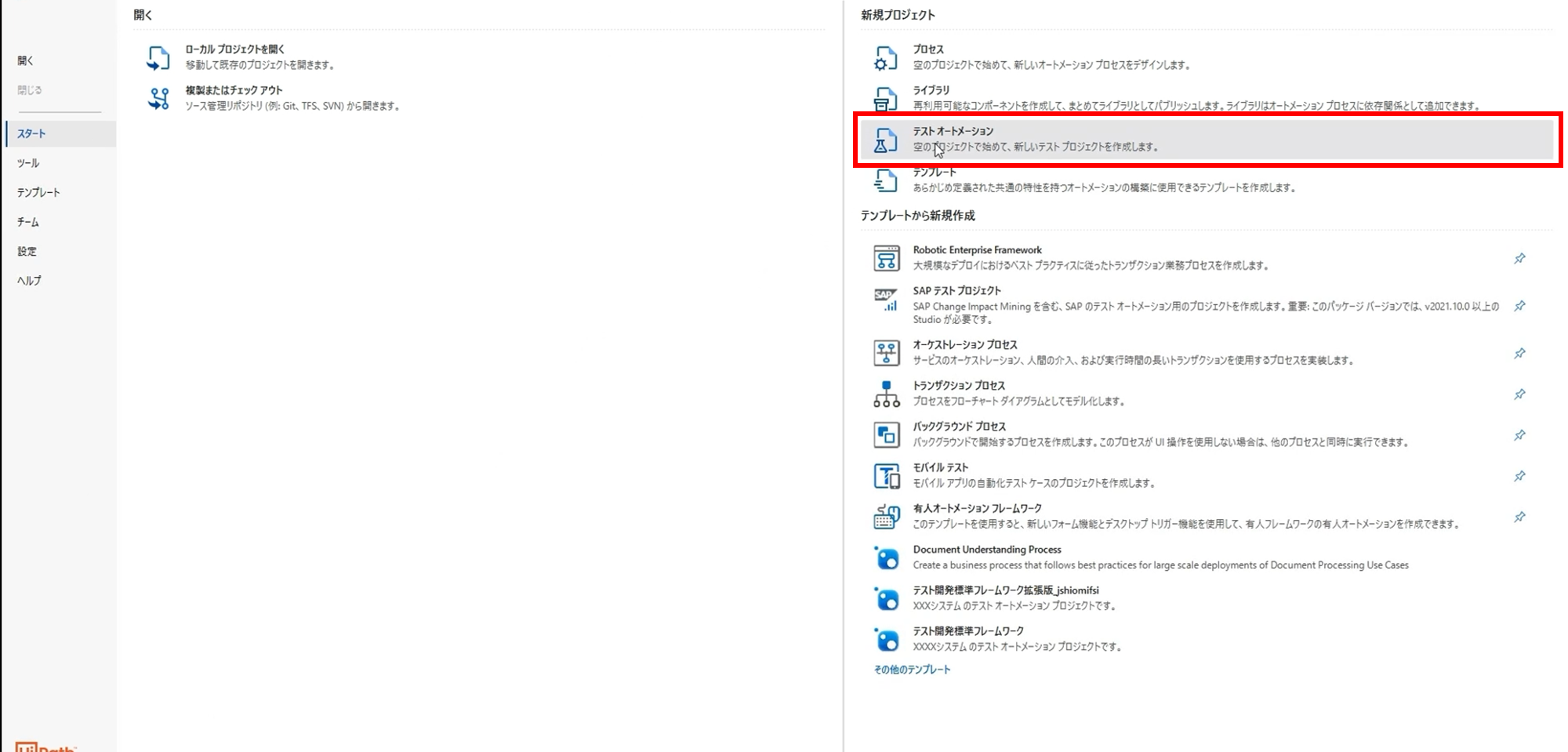Click the モバイル テスト icon

click(887, 475)
